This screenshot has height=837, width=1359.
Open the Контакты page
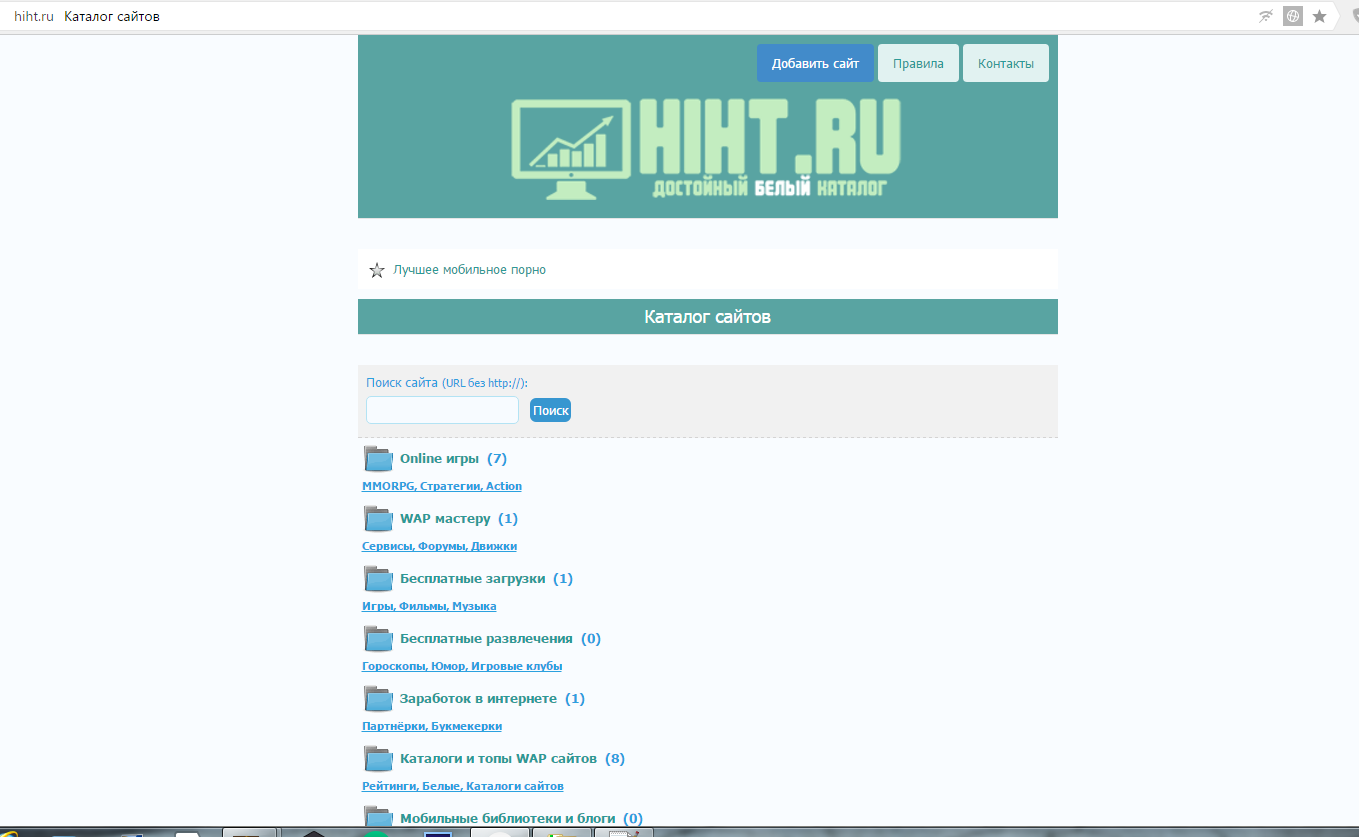[x=1005, y=63]
